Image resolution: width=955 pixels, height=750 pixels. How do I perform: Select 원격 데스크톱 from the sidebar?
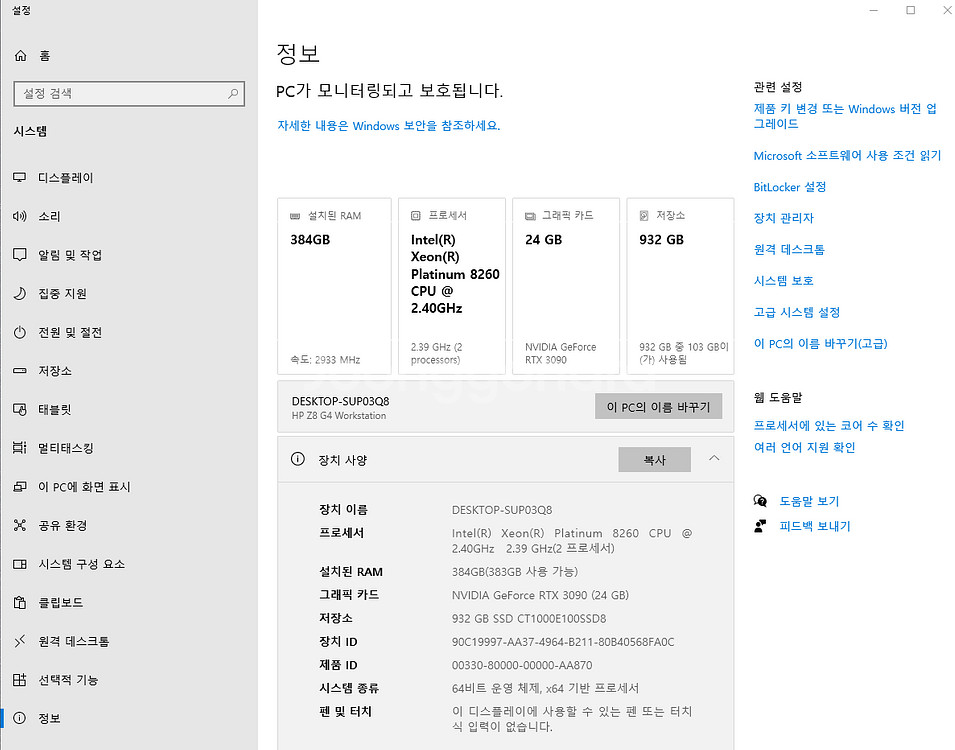tap(73, 641)
